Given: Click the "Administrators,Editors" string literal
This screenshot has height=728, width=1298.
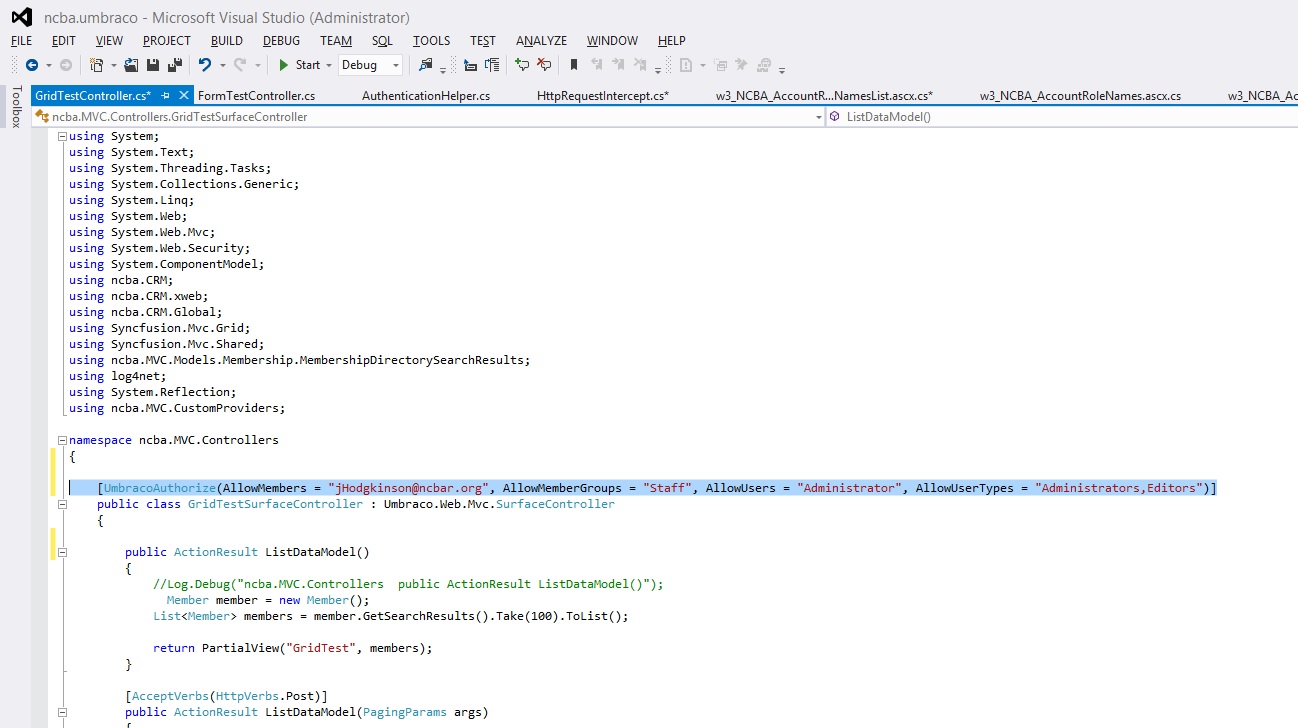Looking at the screenshot, I should [x=1118, y=488].
